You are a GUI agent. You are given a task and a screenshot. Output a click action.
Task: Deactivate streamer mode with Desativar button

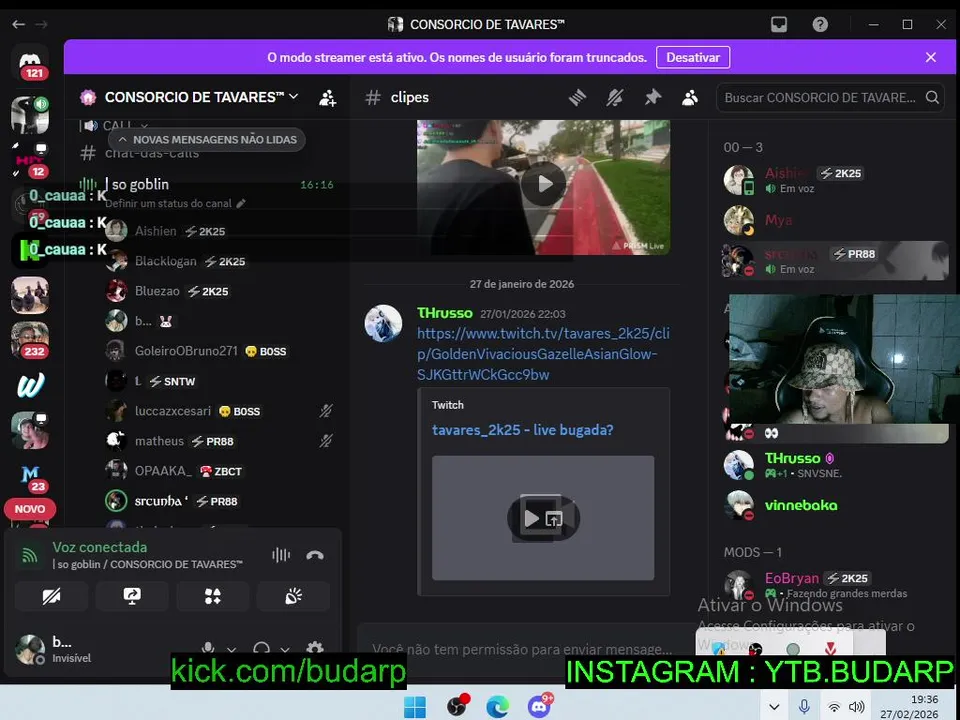click(692, 58)
